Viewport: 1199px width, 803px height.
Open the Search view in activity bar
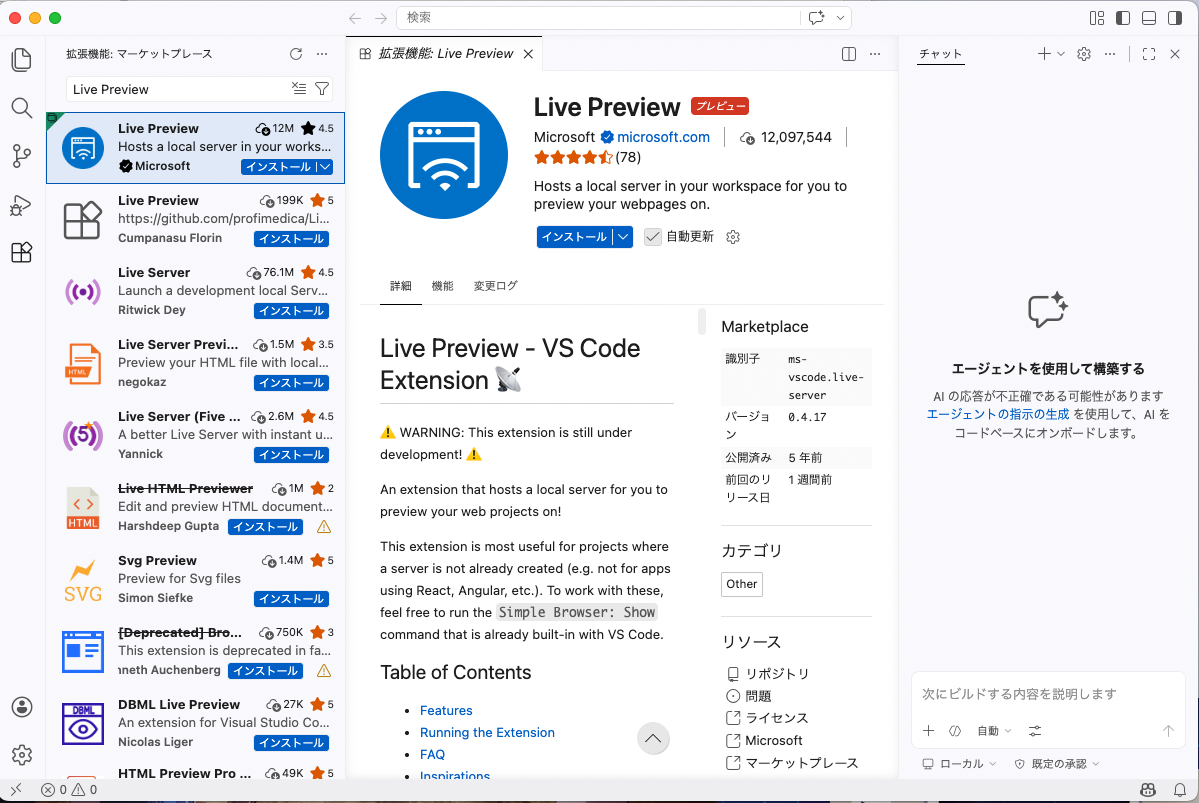coord(22,109)
